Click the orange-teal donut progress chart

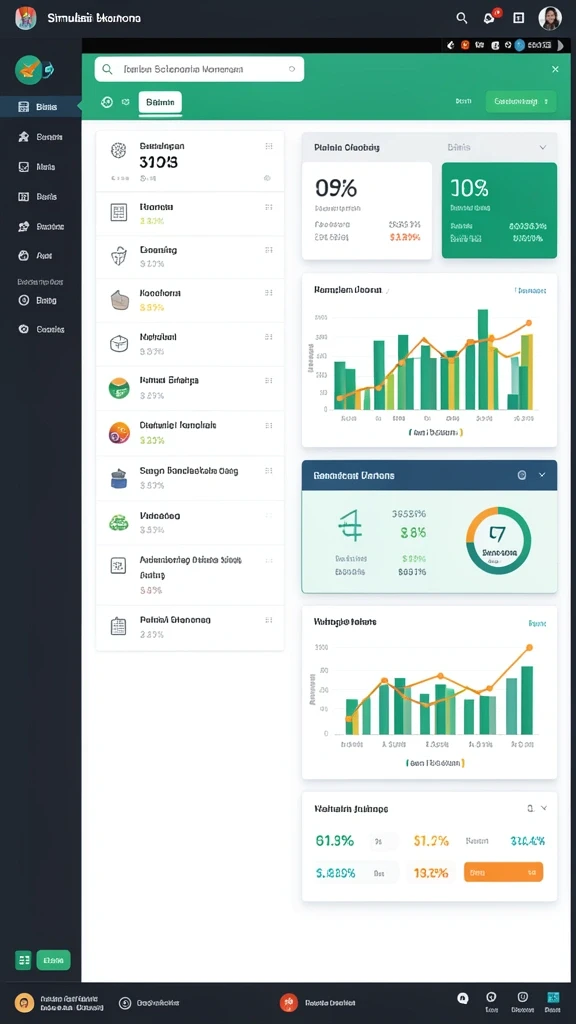click(x=498, y=541)
